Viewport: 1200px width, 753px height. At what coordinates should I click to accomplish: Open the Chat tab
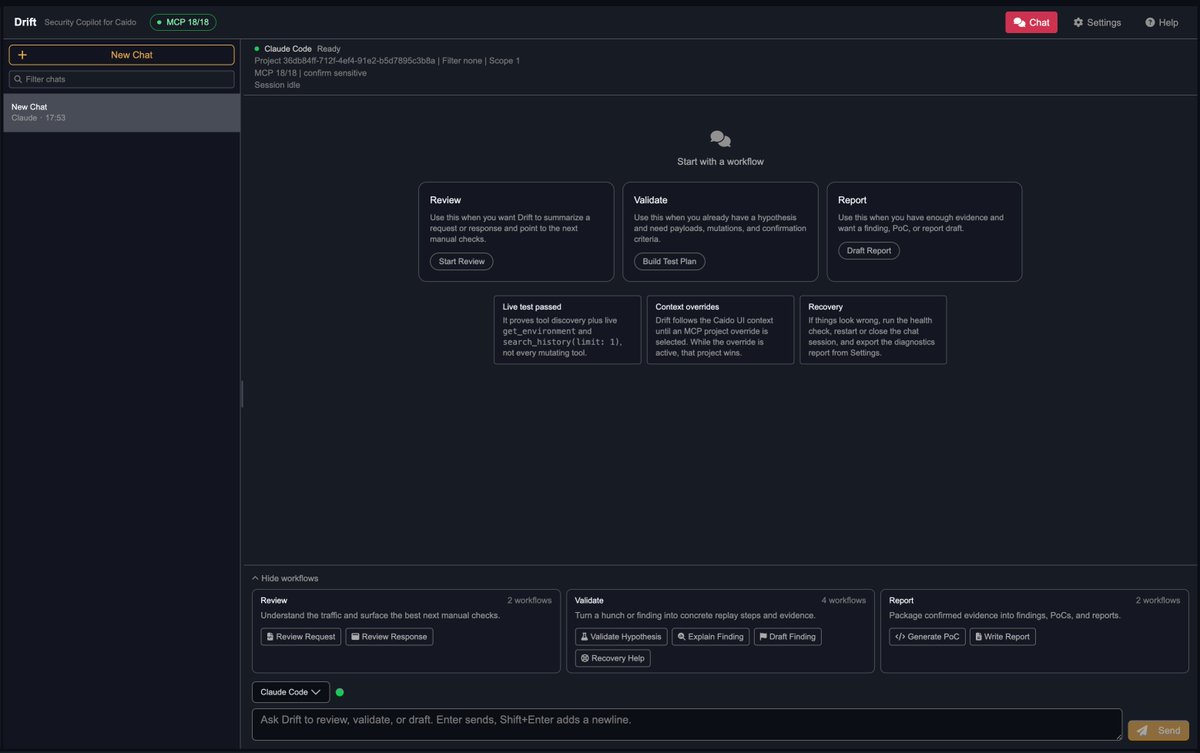tap(1031, 22)
